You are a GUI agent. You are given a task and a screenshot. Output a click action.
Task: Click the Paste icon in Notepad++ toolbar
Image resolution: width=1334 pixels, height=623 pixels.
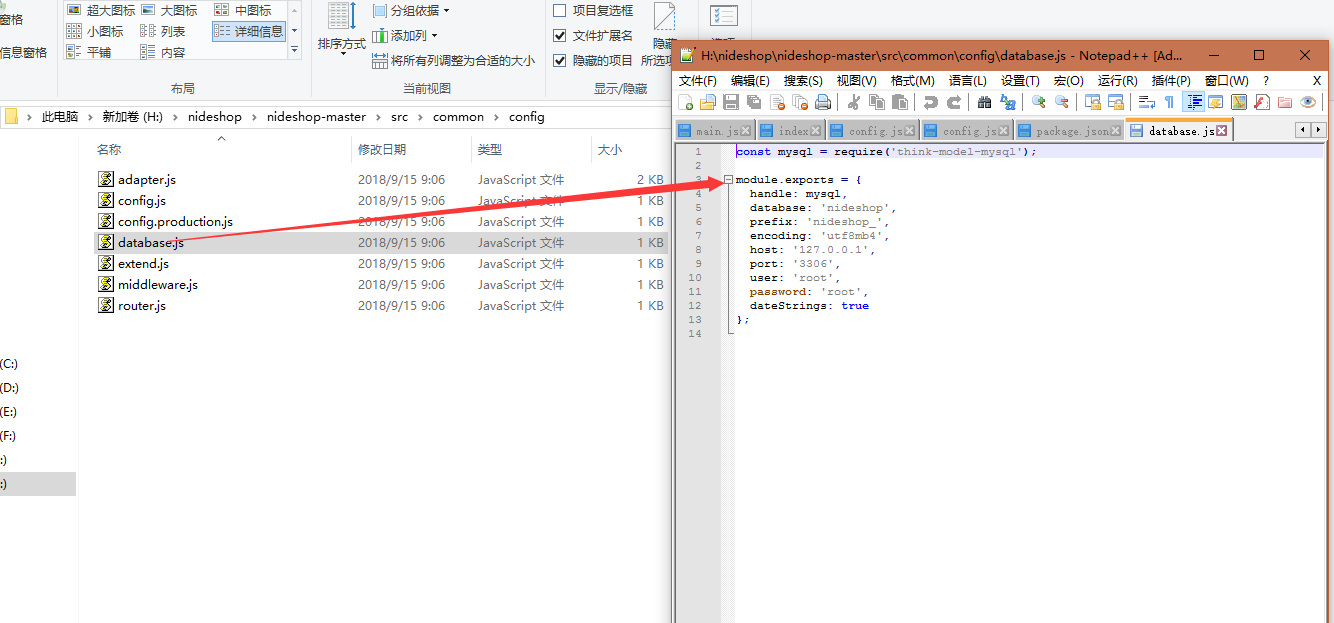click(900, 102)
